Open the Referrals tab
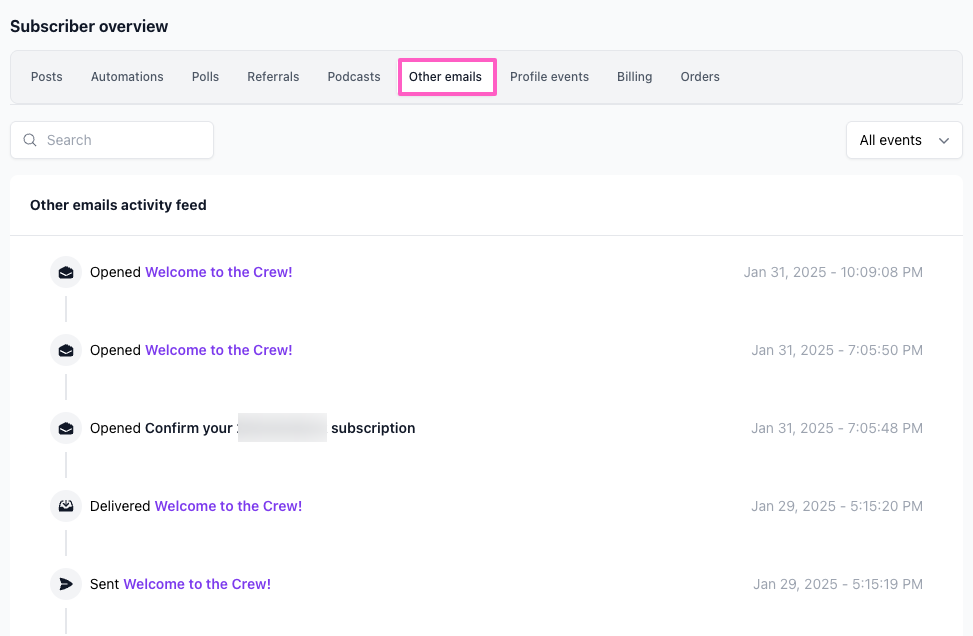 273,77
